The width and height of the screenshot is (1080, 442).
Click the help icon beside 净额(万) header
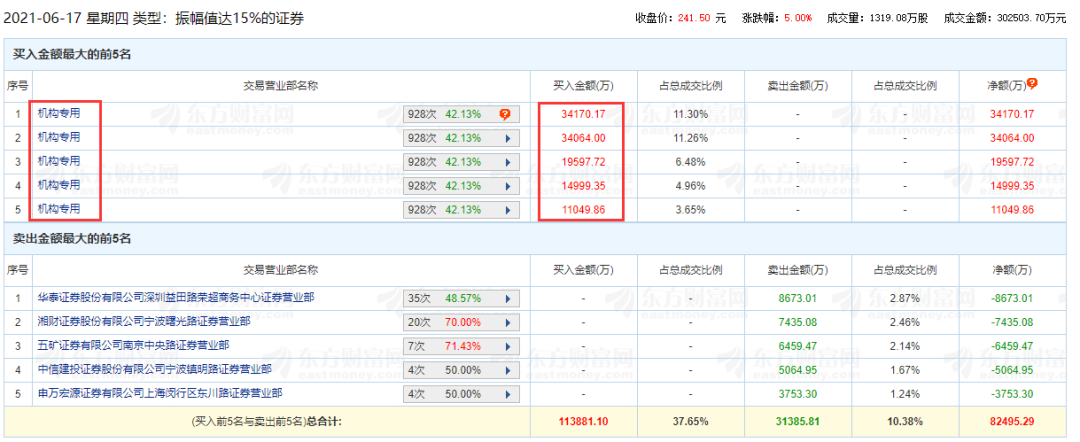[x=1032, y=84]
